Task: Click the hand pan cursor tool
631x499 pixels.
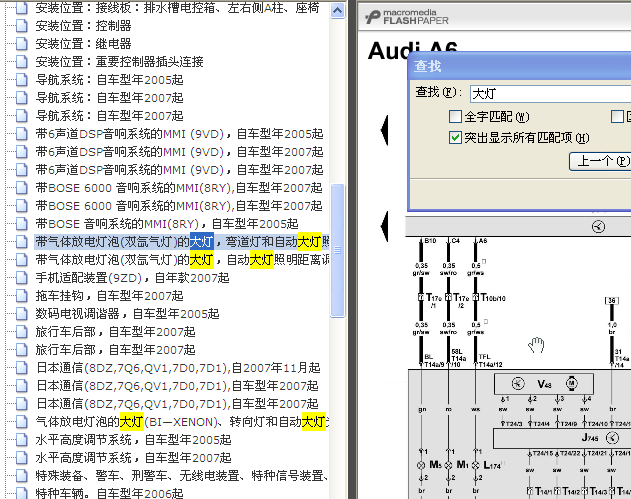Action: pyautogui.click(x=536, y=345)
